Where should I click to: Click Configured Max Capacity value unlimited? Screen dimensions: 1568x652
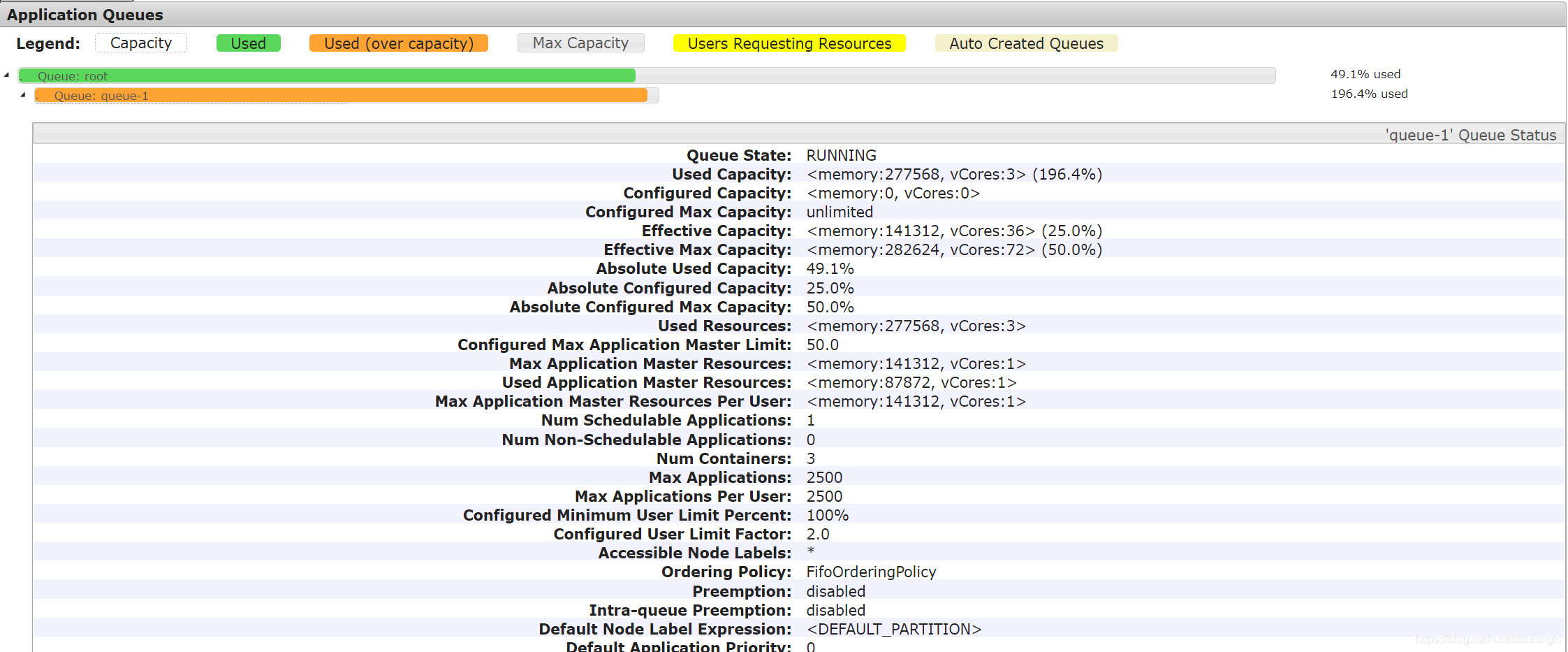tap(840, 212)
